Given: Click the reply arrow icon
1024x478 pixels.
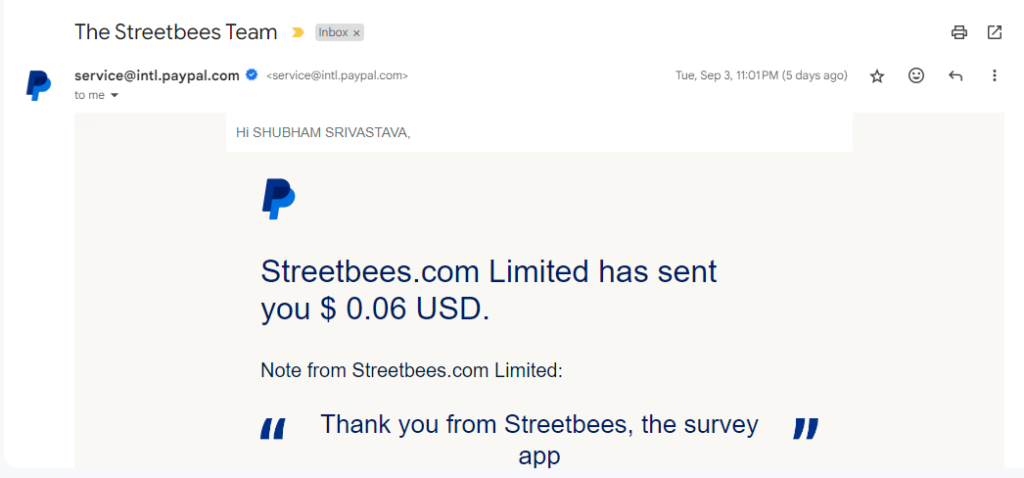Looking at the screenshot, I should click(955, 76).
